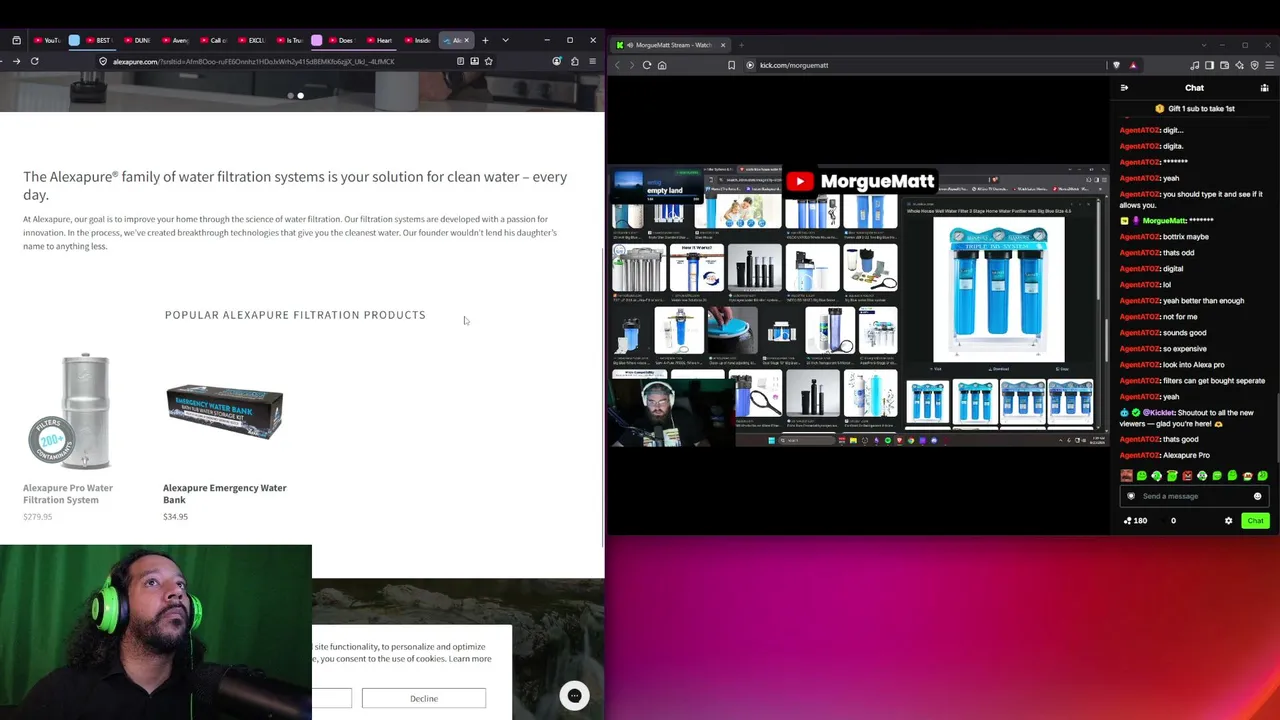Show the second carousel slide dot
This screenshot has width=1280, height=720.
[300, 96]
